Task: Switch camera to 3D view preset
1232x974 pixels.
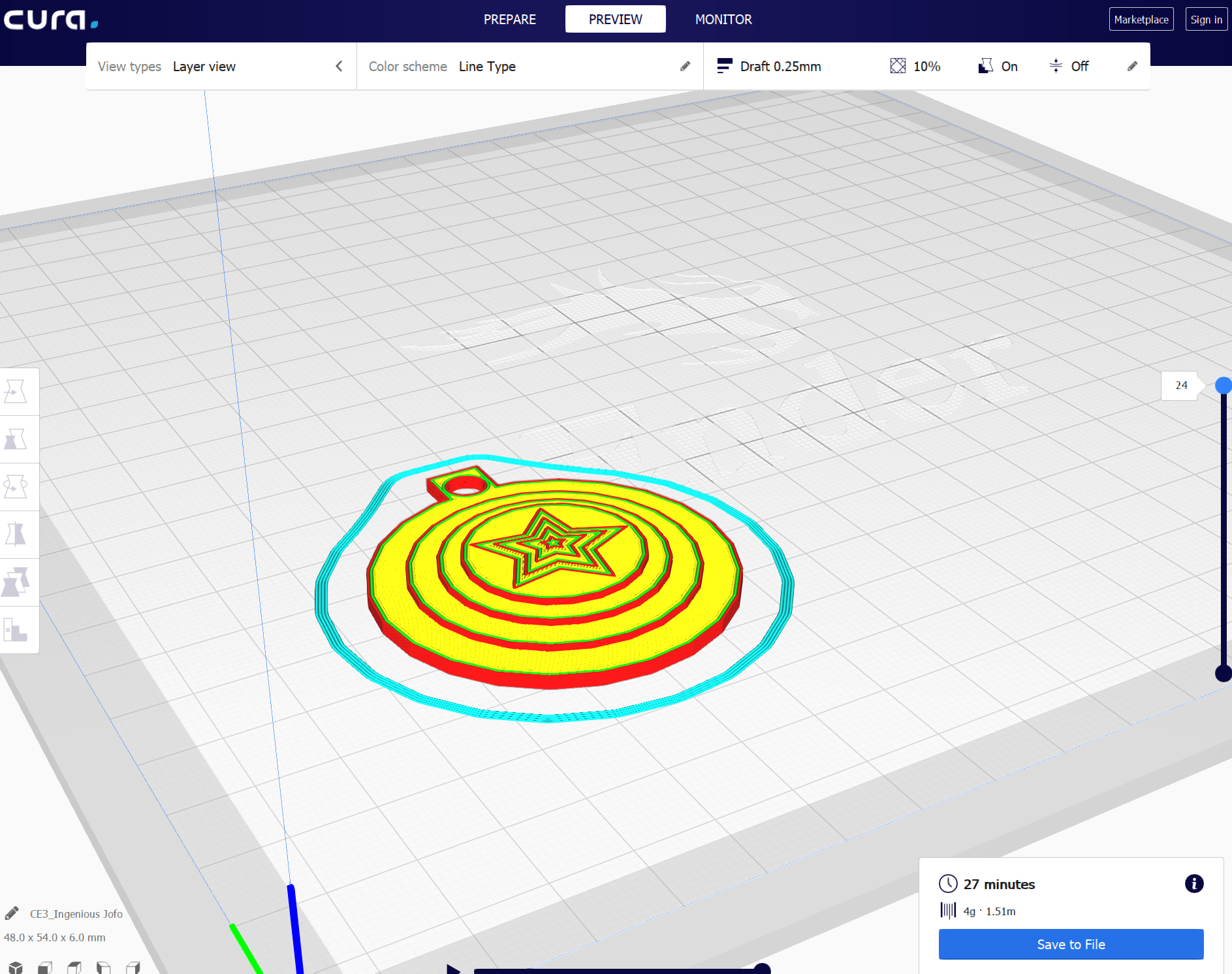Action: 16,968
